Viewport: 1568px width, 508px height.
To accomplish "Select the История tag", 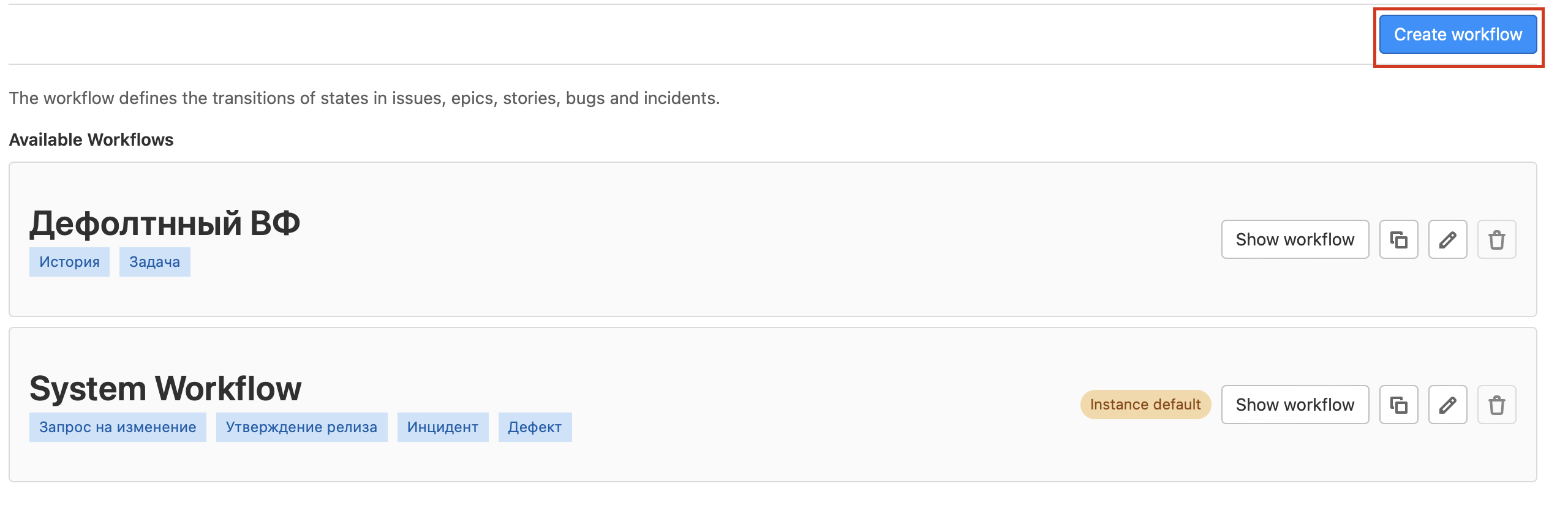I will (69, 262).
